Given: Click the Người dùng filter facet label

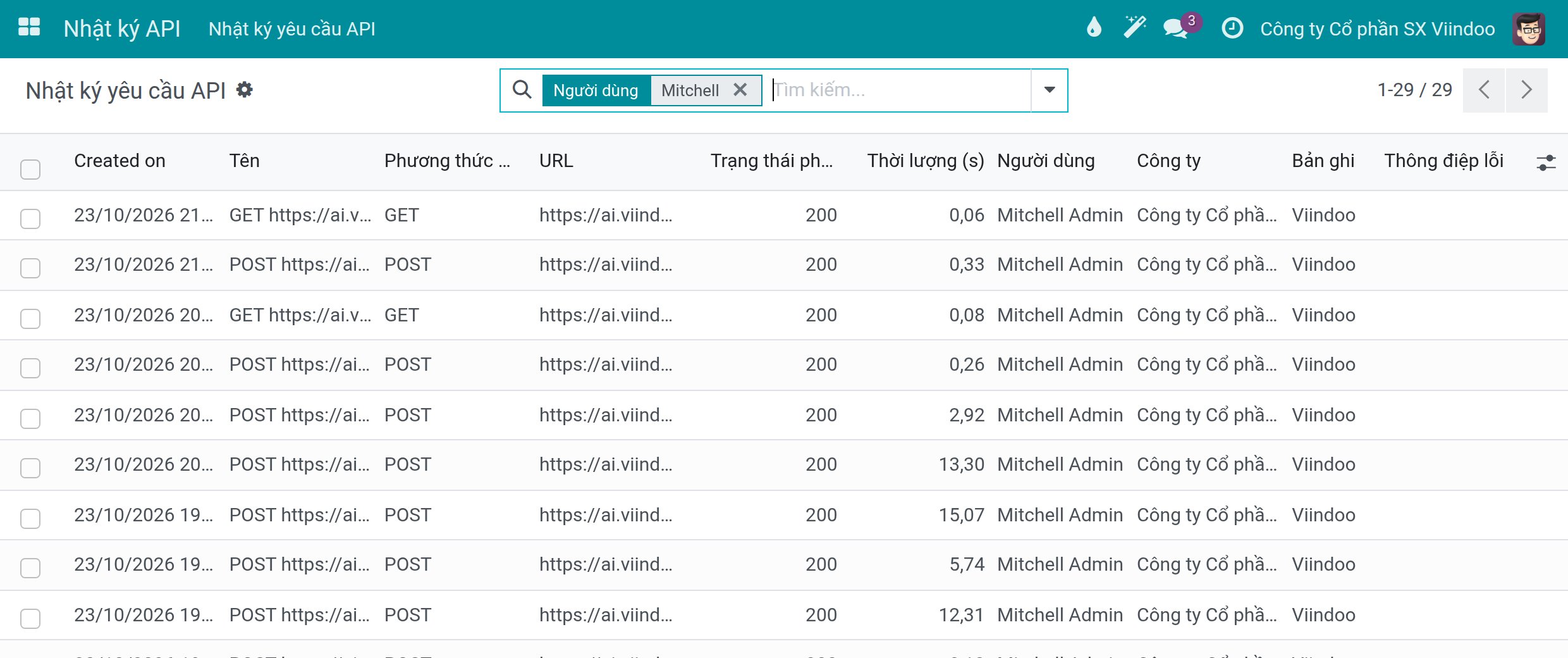Looking at the screenshot, I should coord(596,90).
